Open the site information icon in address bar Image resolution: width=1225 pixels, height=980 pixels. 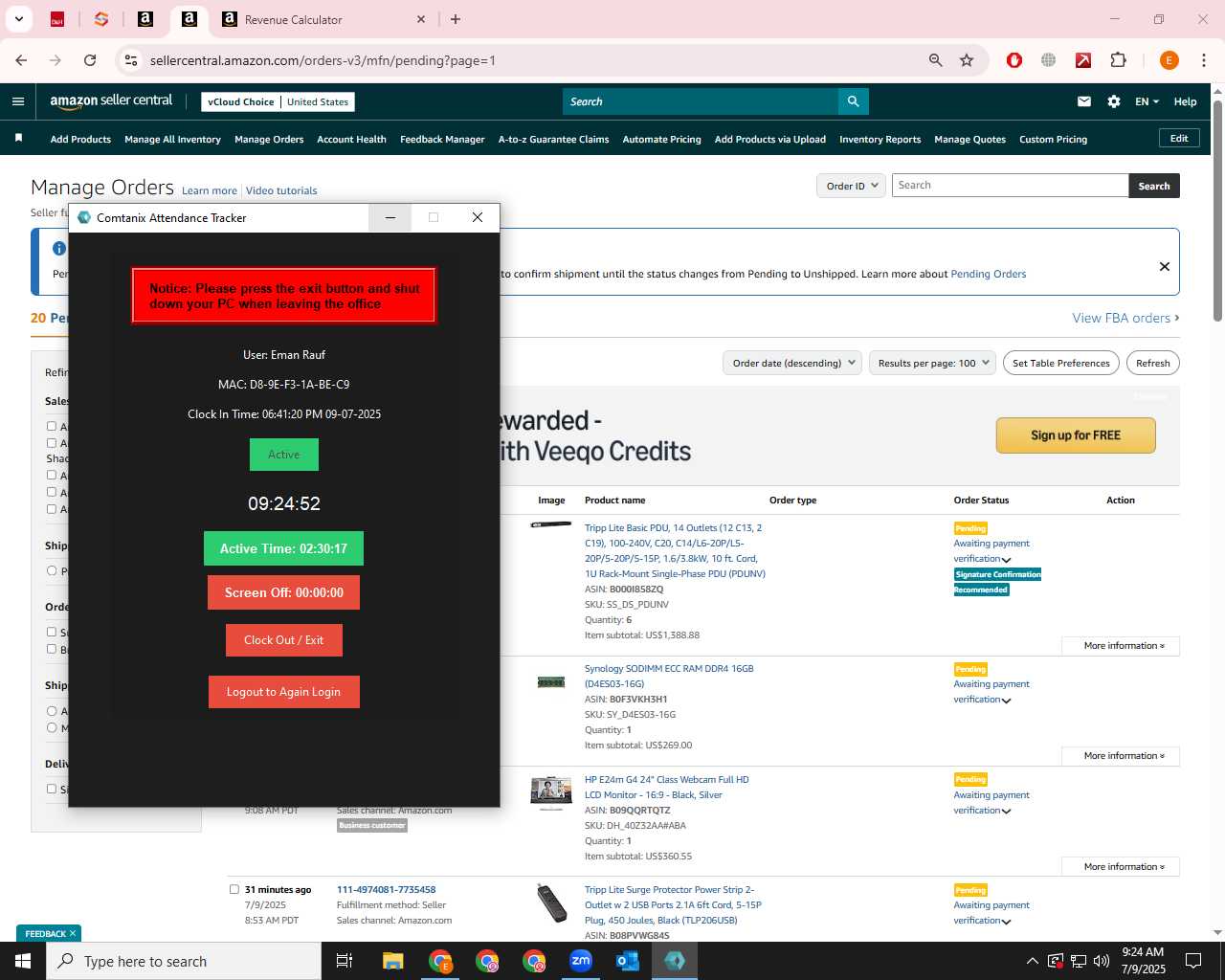(x=131, y=60)
